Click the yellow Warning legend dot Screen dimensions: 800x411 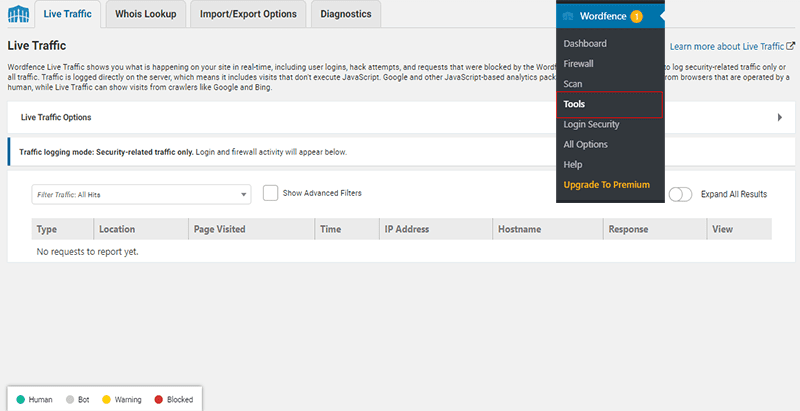click(x=106, y=400)
